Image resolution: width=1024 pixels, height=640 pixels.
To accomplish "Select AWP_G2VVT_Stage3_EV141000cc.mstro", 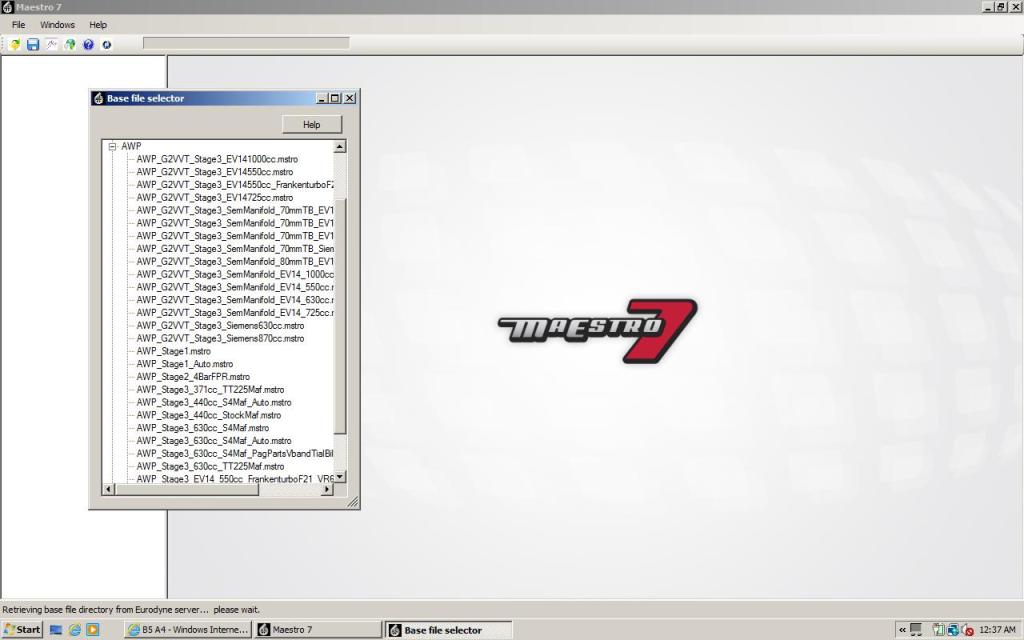I will [217, 159].
